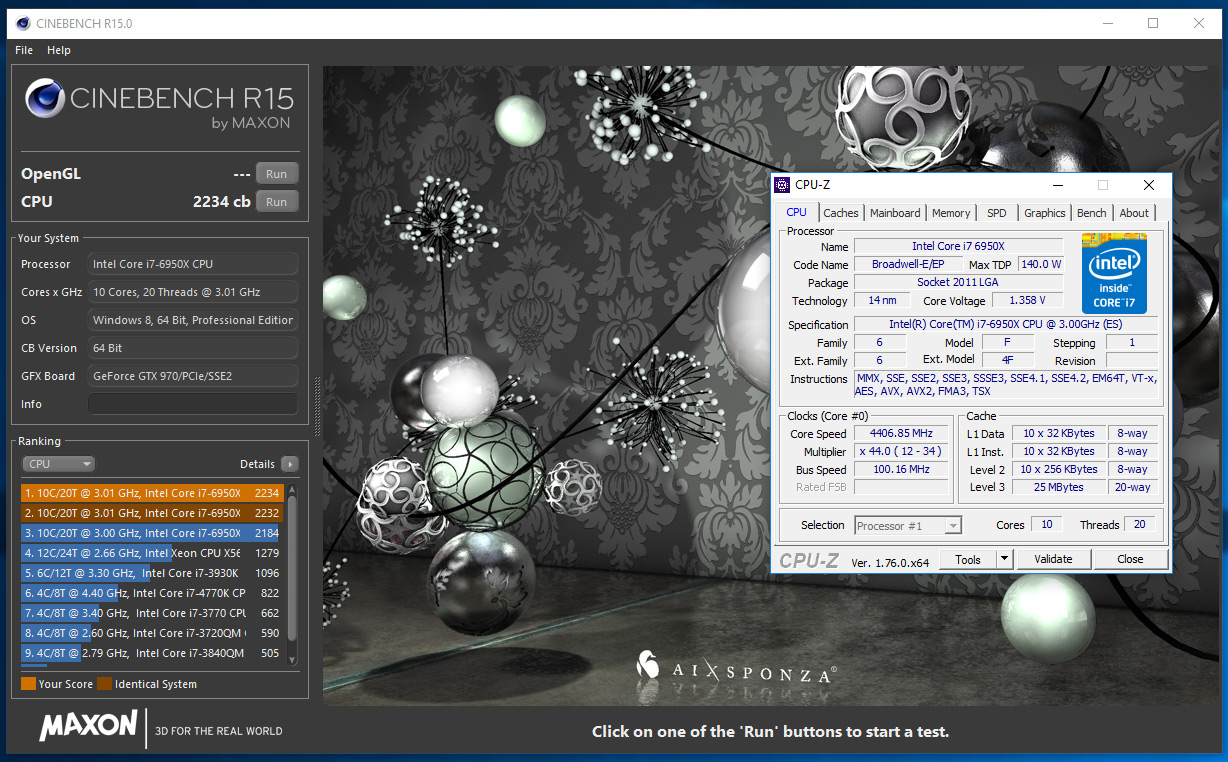Open the Help menu
This screenshot has height=762, width=1228.
[59, 50]
